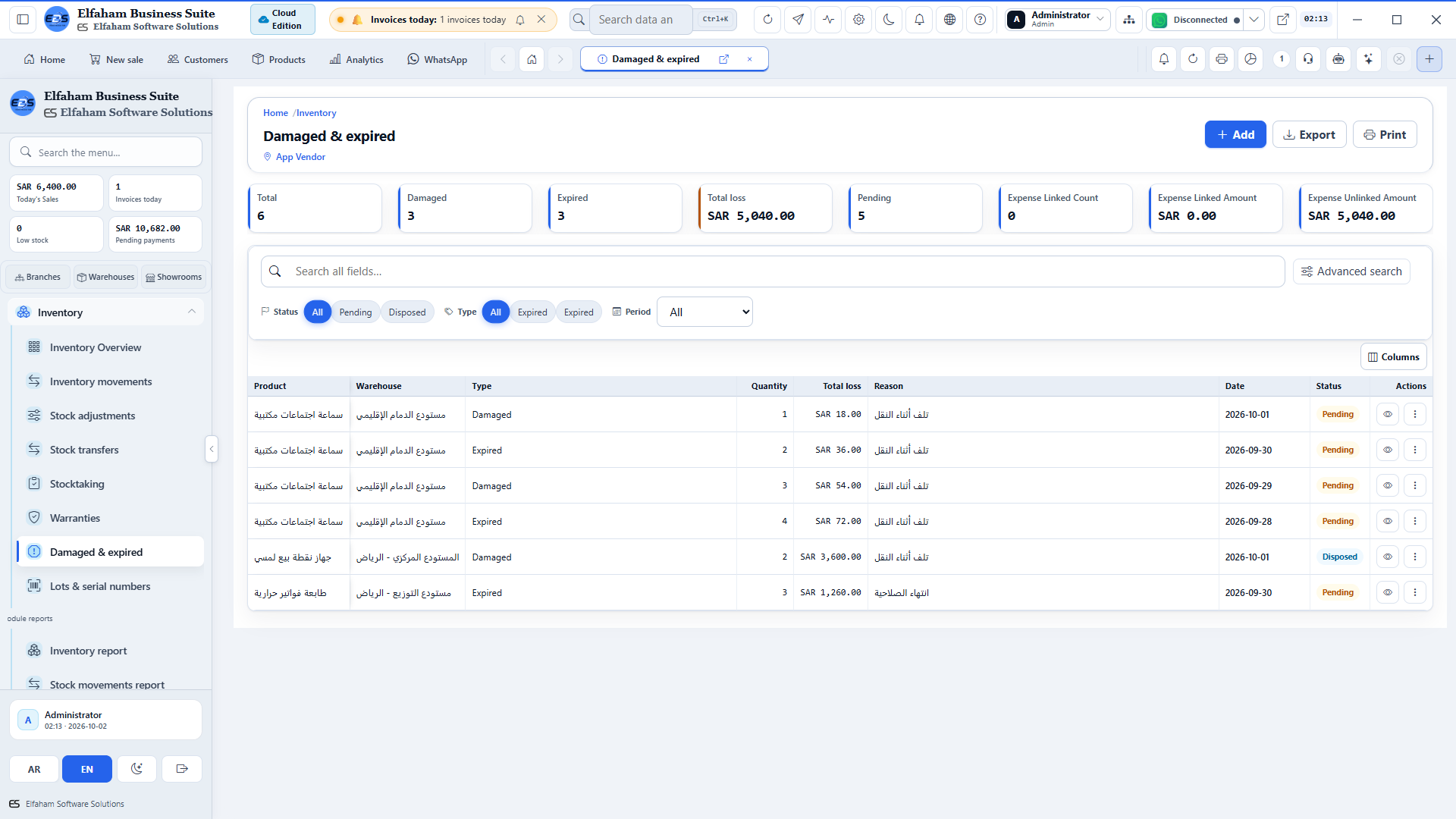Open the headset support icon
The image size is (1456, 819).
click(x=1309, y=59)
